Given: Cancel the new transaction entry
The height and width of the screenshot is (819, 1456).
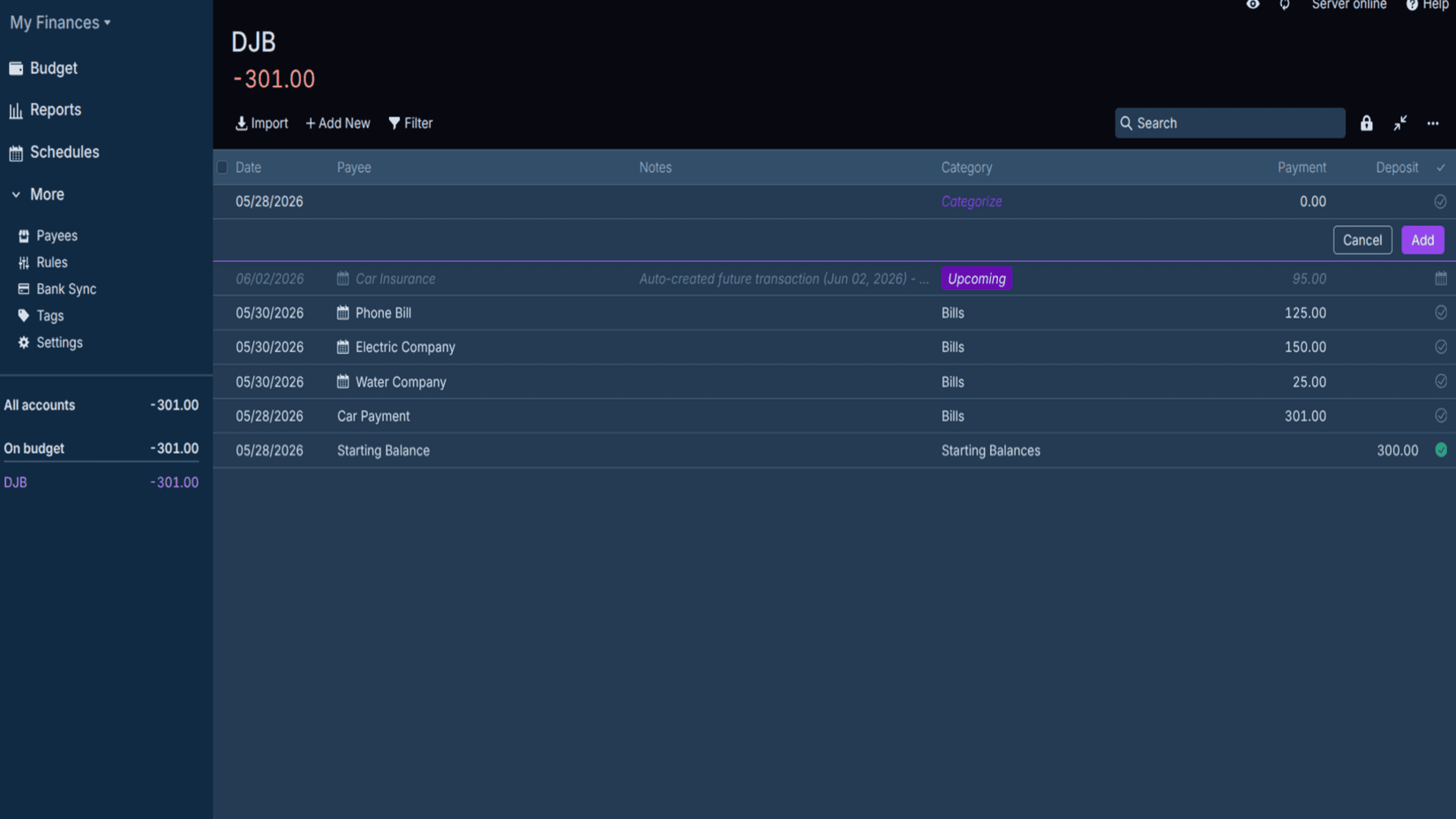Looking at the screenshot, I should click(1362, 240).
